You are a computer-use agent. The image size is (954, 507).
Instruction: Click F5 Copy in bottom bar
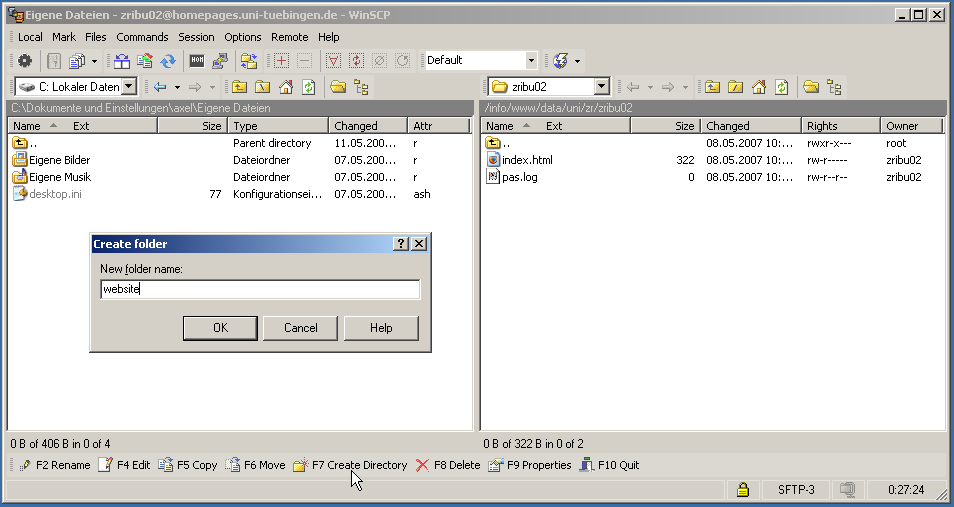click(187, 465)
